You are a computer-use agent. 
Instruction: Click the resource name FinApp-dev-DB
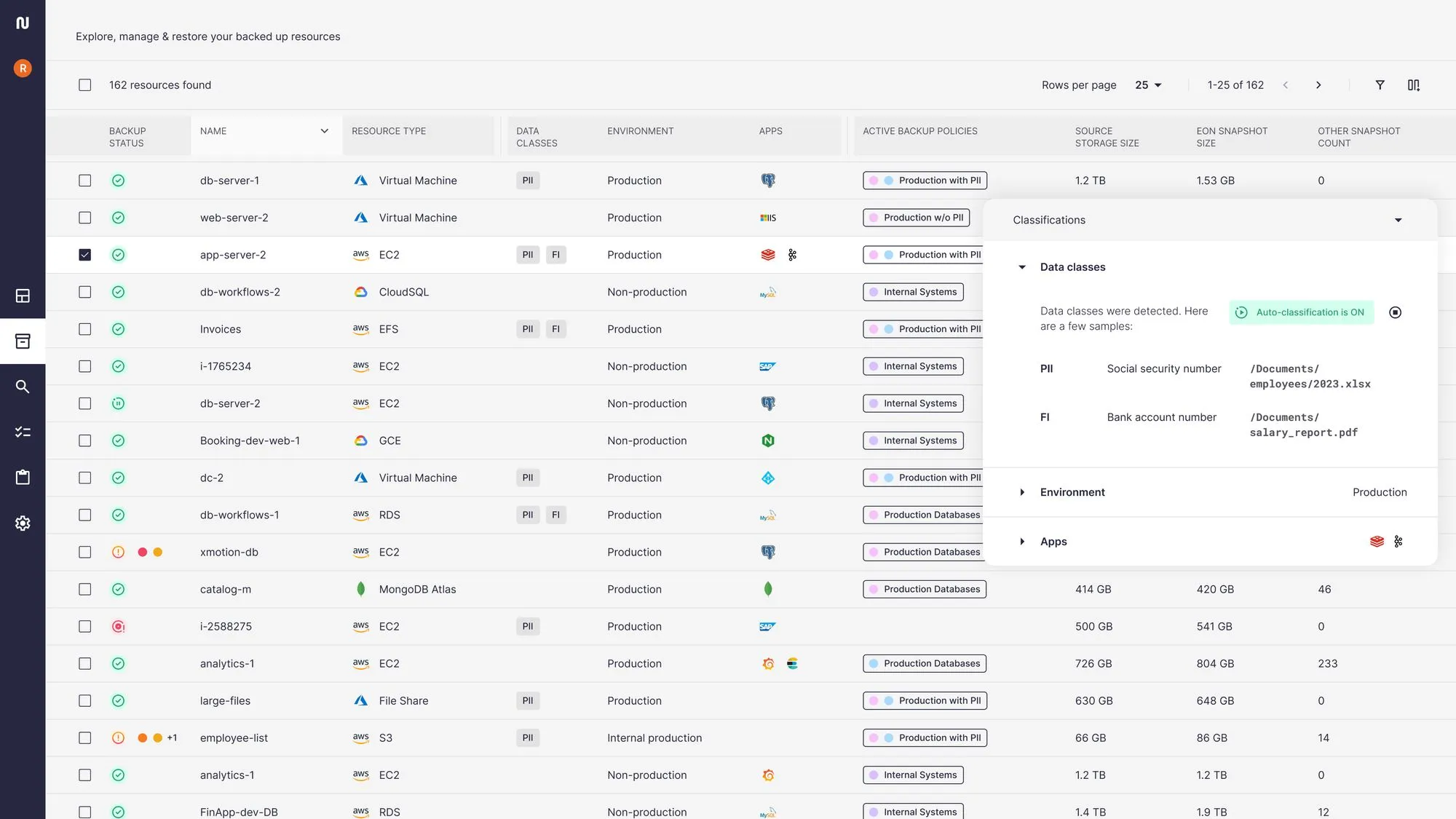point(239,812)
